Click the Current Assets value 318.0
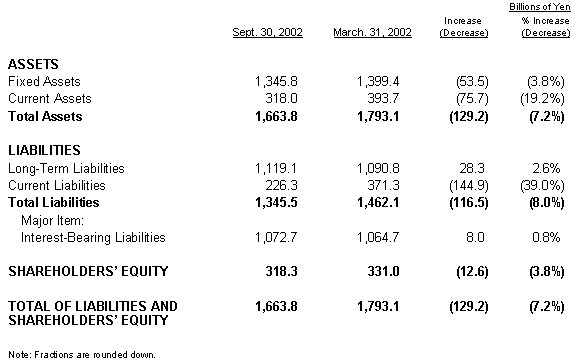This screenshot has width=587, height=364. (x=281, y=98)
